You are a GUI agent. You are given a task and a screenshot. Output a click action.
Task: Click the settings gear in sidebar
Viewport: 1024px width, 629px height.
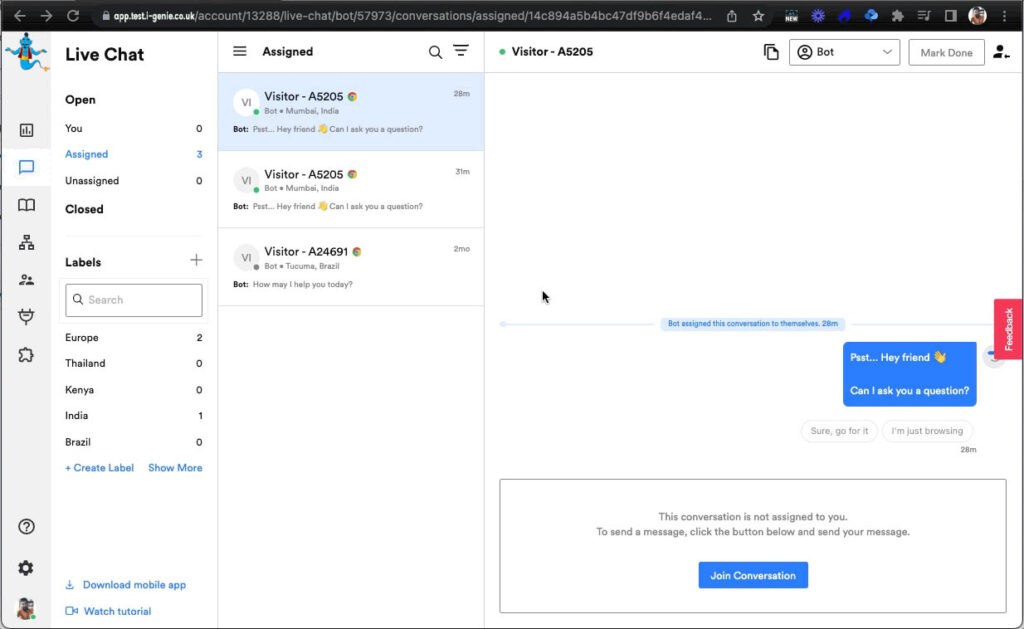point(26,568)
